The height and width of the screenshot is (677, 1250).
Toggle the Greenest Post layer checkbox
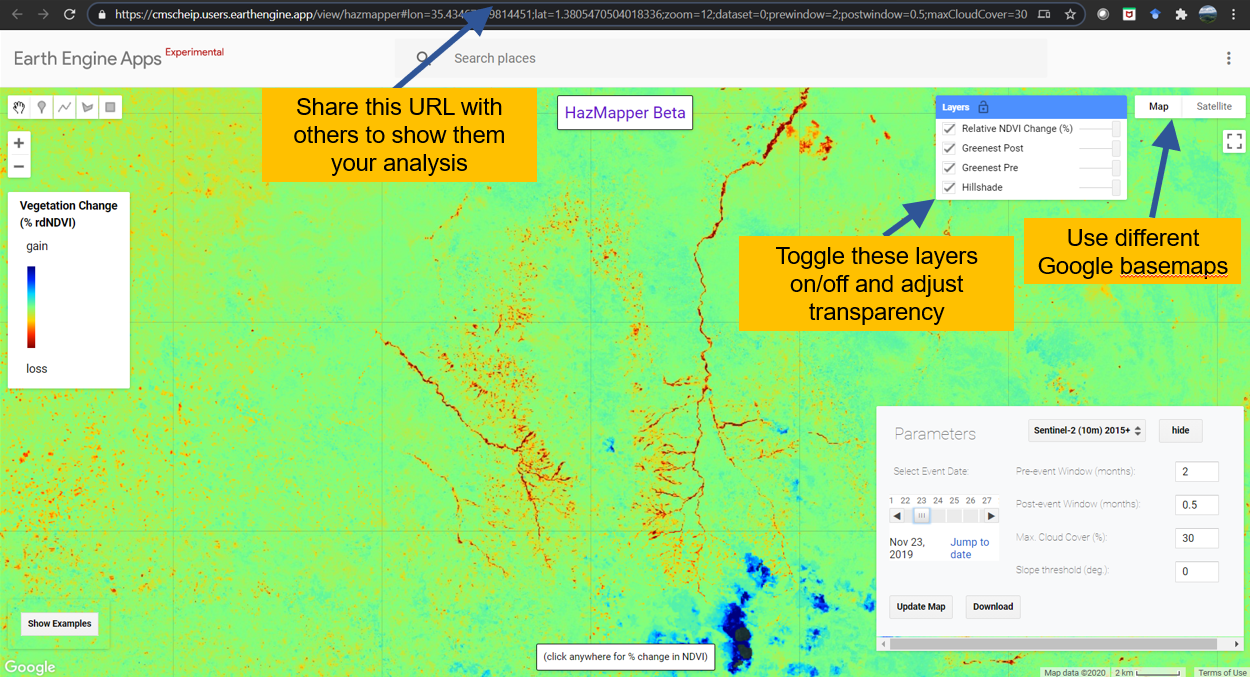[950, 148]
